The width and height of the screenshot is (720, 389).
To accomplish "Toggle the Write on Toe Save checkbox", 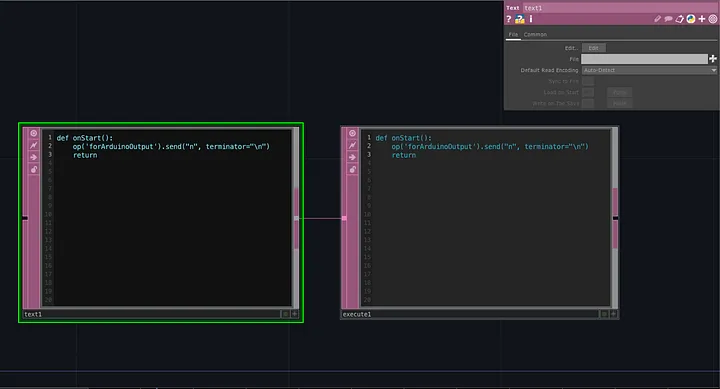I will point(588,103).
